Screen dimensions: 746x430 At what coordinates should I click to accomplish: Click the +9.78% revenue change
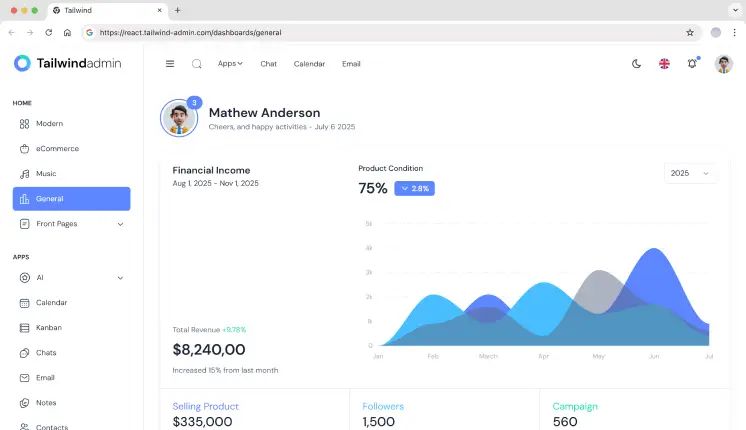(234, 330)
